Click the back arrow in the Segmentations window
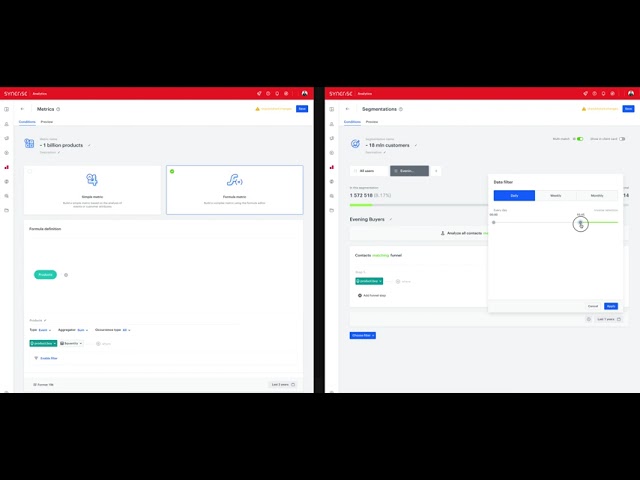The image size is (640, 480). pyautogui.click(x=347, y=109)
